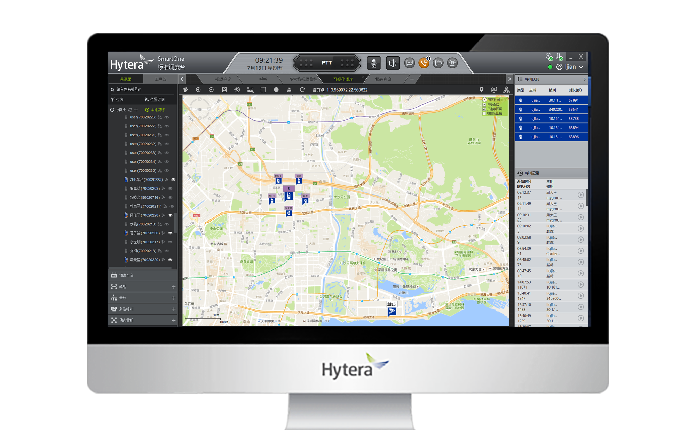Image resolution: width=696 pixels, height=430 pixels.
Task: Open the third tab of the center tab strip
Action: tap(304, 79)
